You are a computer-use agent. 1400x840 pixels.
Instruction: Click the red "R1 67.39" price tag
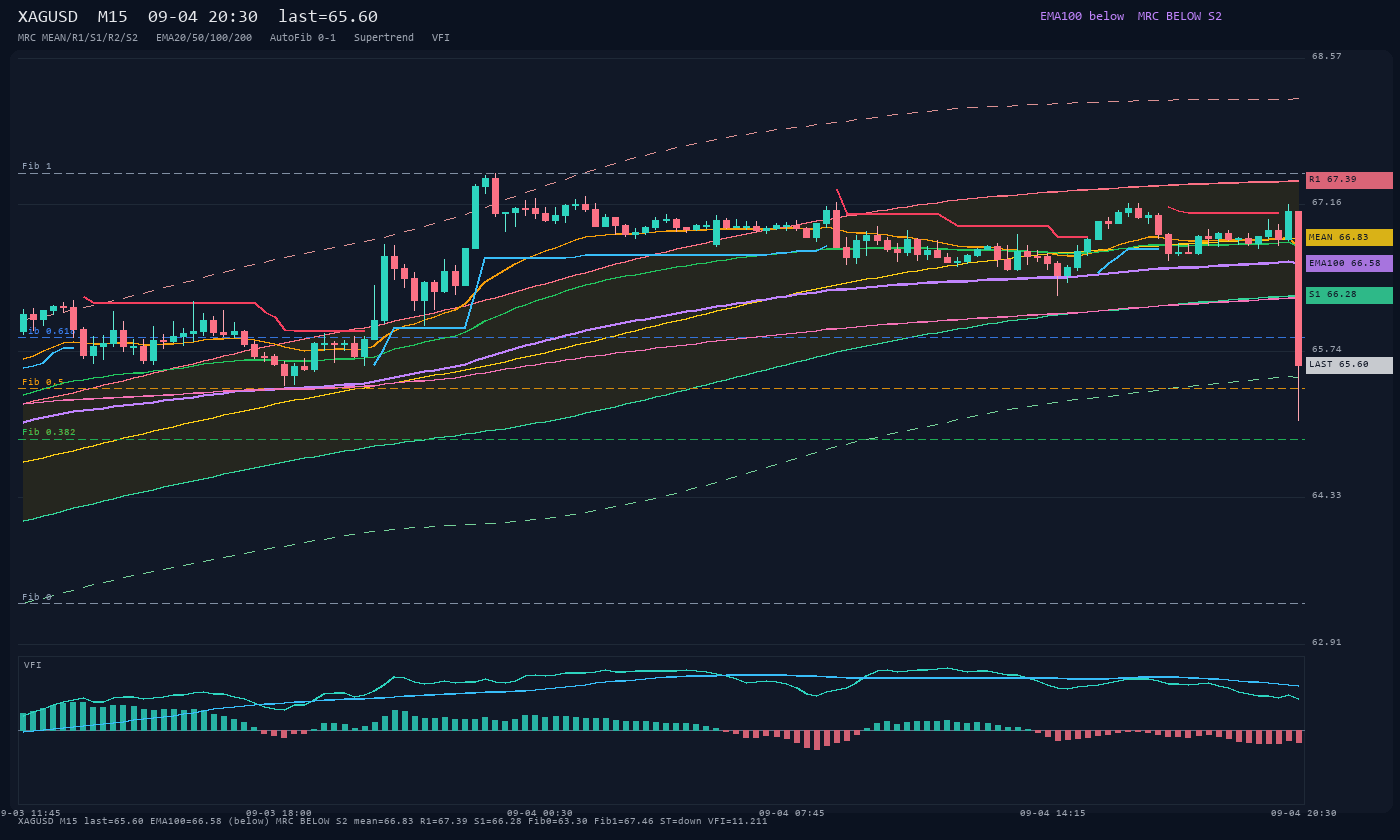coord(1349,180)
